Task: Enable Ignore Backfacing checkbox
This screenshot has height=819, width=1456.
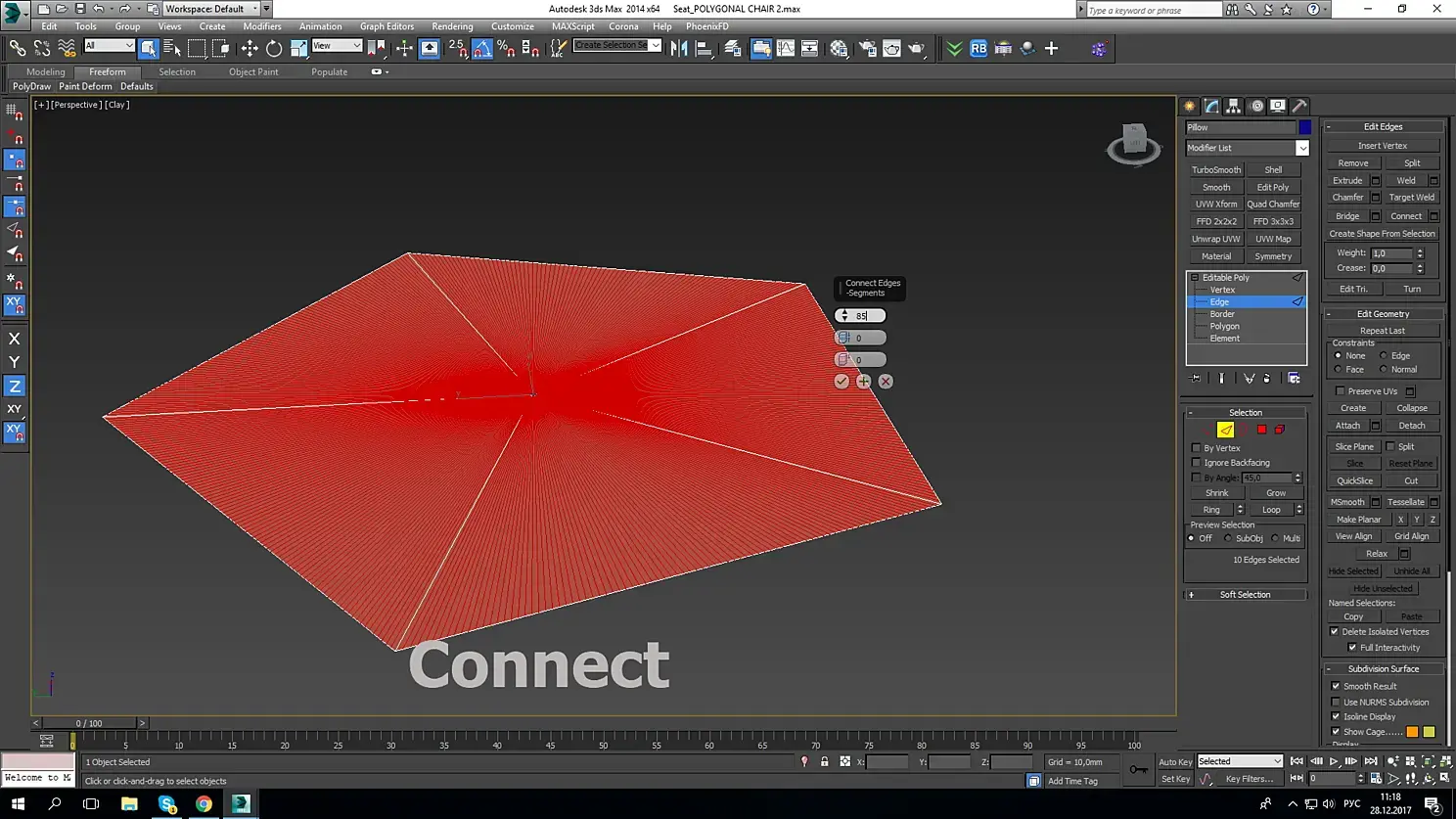Action: (x=1196, y=463)
